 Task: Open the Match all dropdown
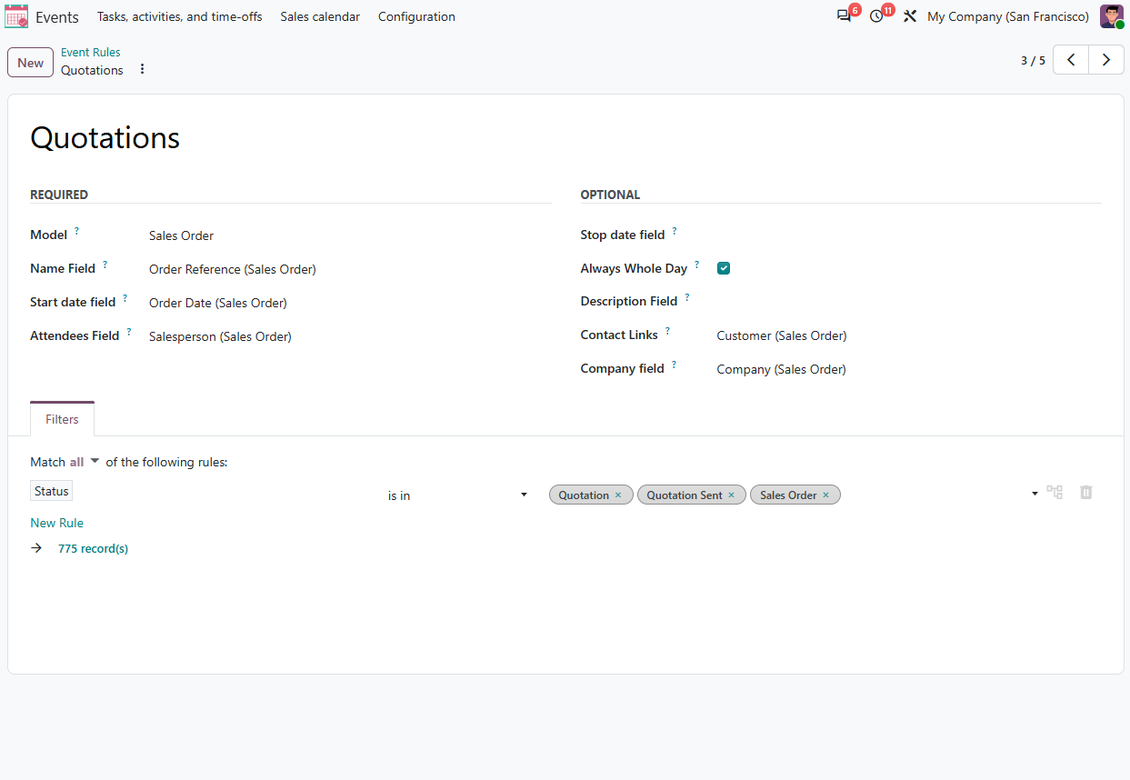pyautogui.click(x=84, y=462)
